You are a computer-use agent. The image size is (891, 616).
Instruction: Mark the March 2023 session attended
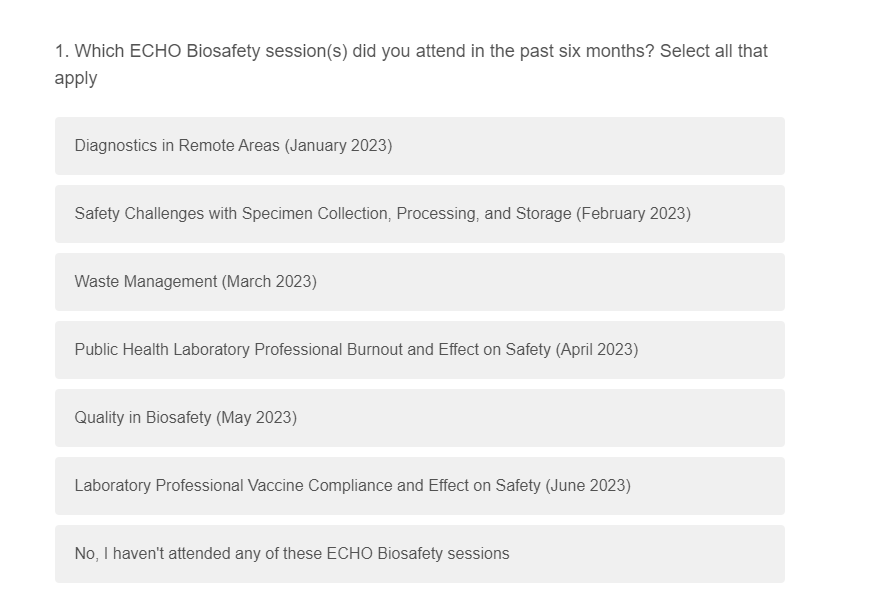[195, 282]
